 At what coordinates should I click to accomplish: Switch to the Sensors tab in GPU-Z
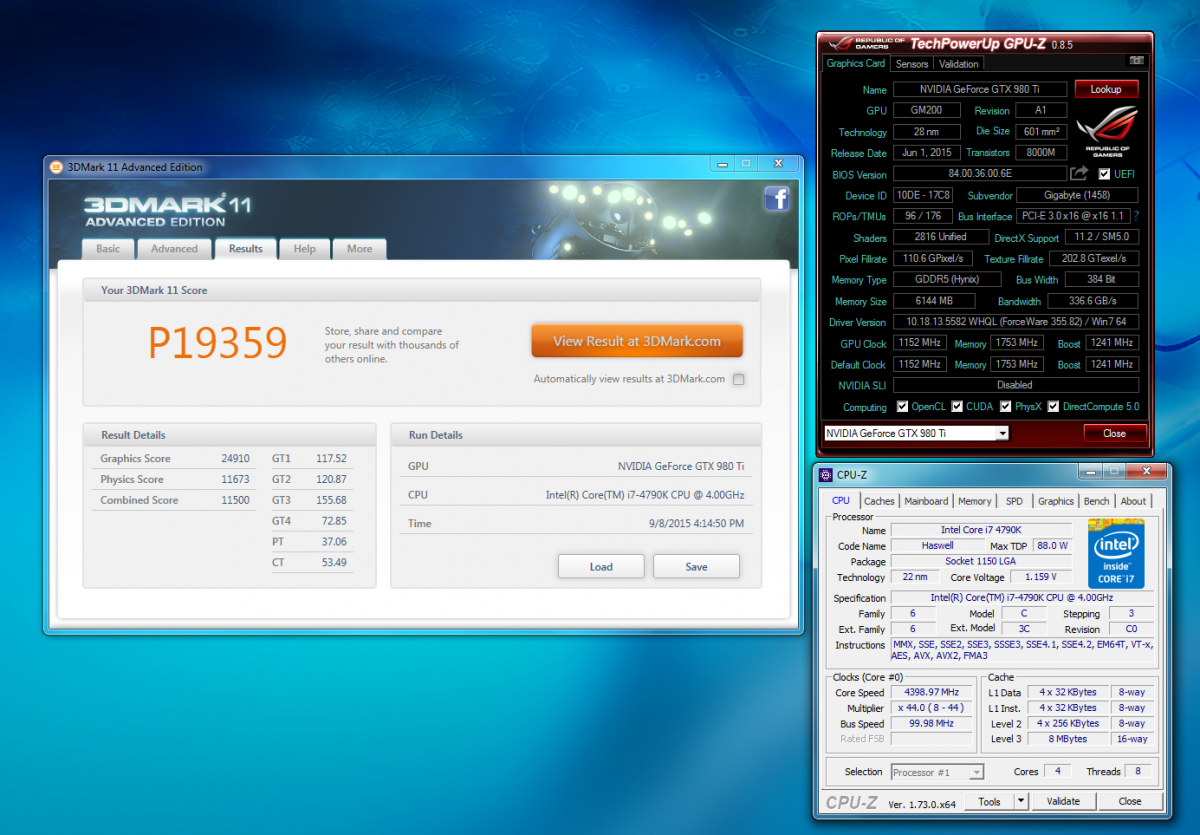coord(912,64)
